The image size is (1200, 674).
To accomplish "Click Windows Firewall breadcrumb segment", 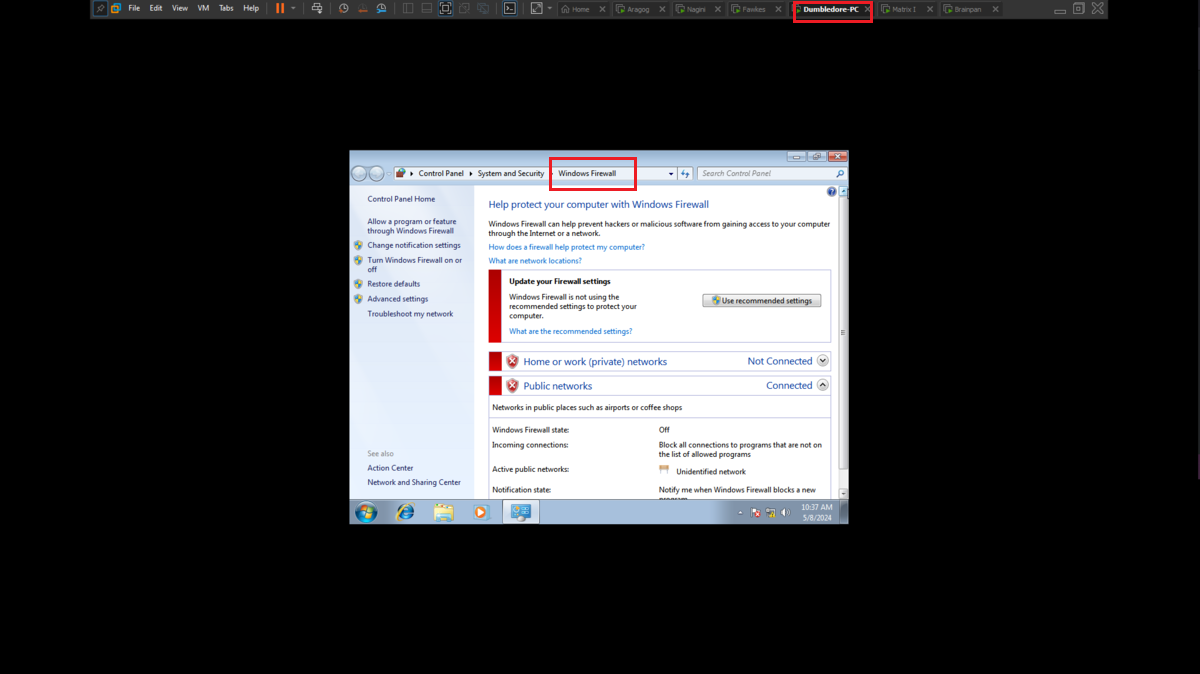I will tap(587, 173).
